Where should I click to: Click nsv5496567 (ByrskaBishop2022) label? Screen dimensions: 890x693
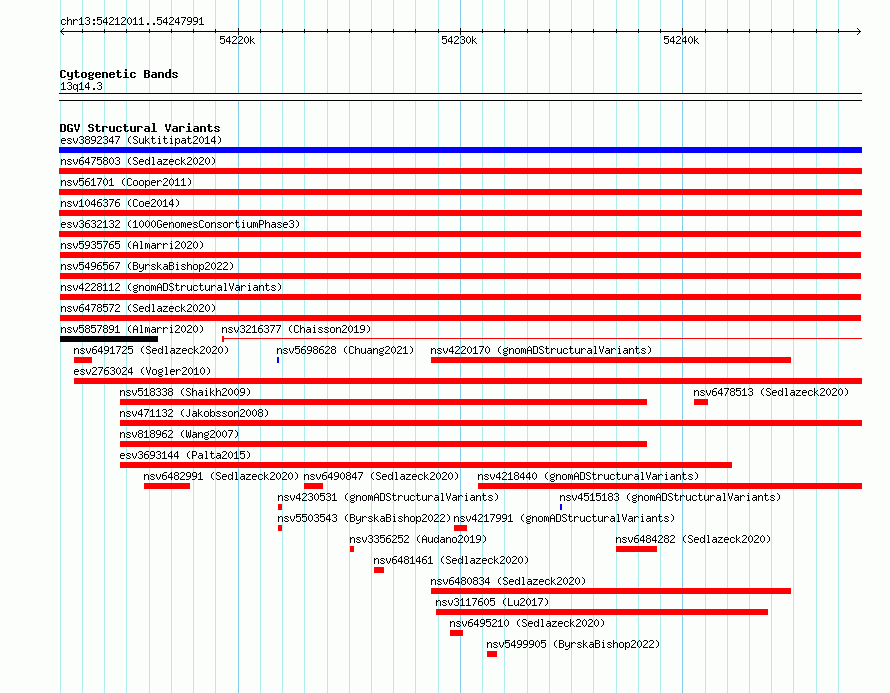pos(147,266)
